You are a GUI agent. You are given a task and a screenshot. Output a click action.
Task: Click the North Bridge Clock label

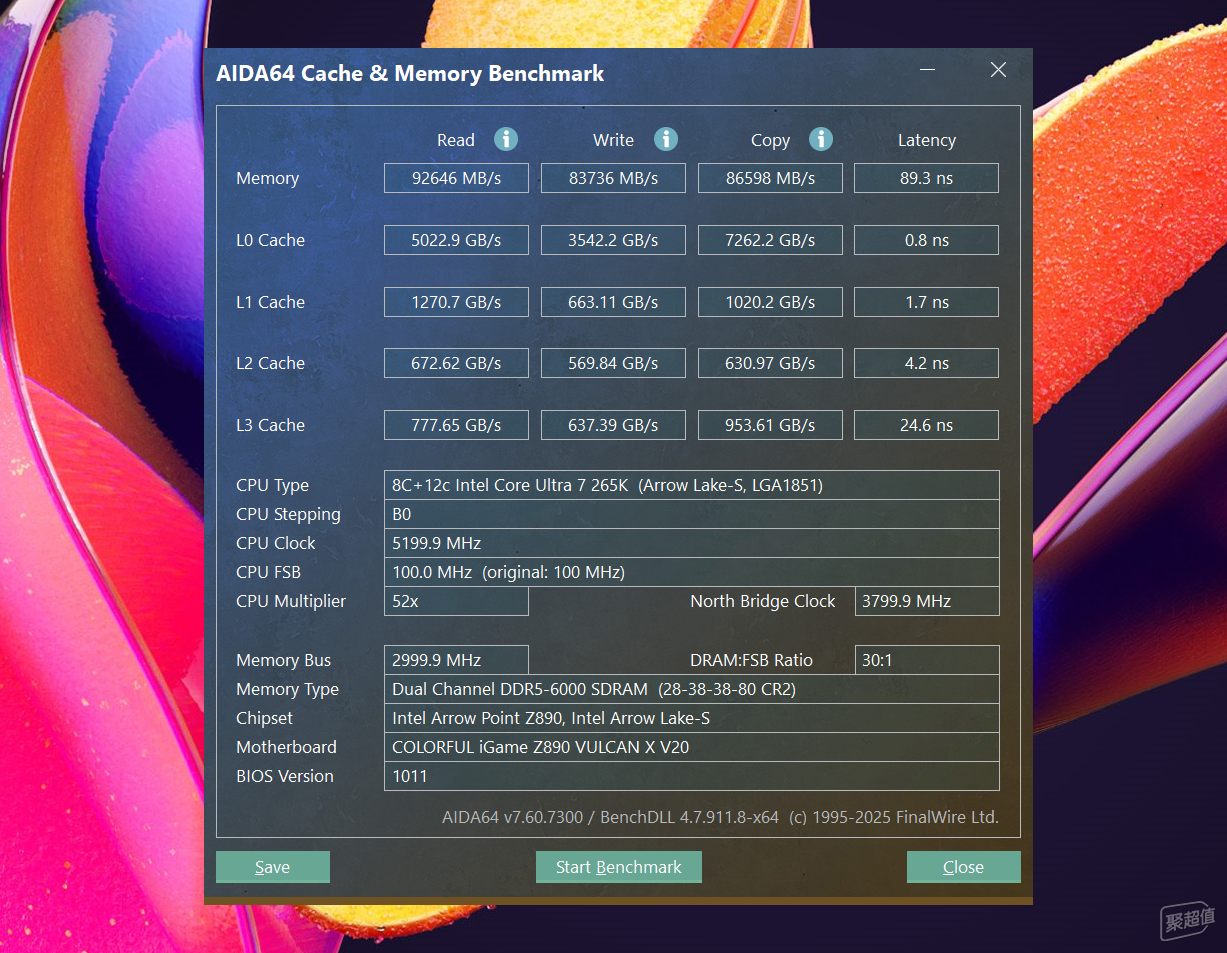pyautogui.click(x=763, y=601)
